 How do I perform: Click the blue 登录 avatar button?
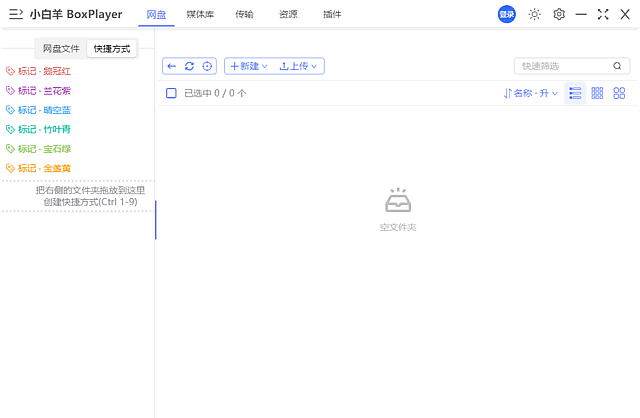pos(507,14)
